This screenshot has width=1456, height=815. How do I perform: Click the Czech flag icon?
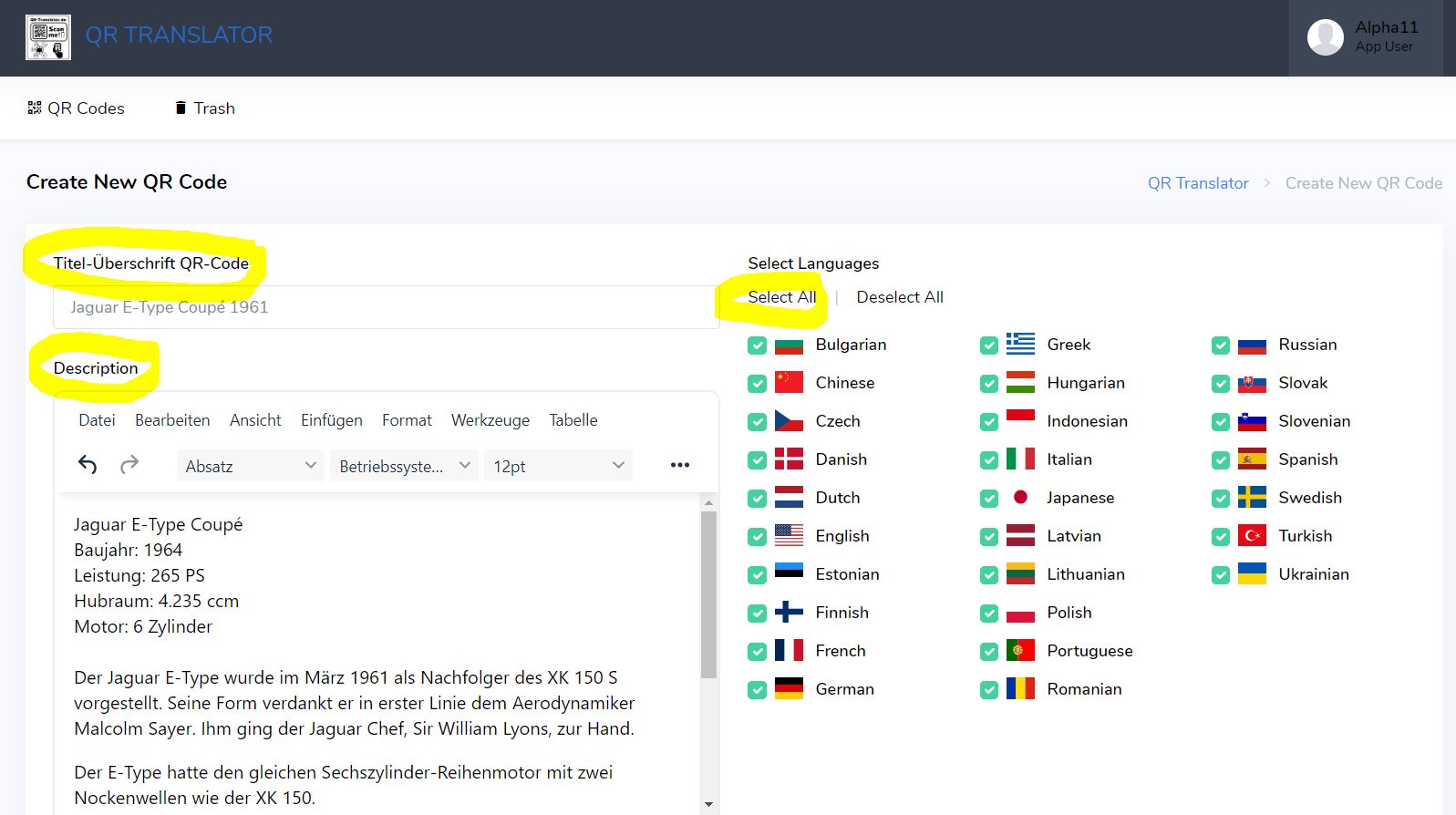pos(789,421)
